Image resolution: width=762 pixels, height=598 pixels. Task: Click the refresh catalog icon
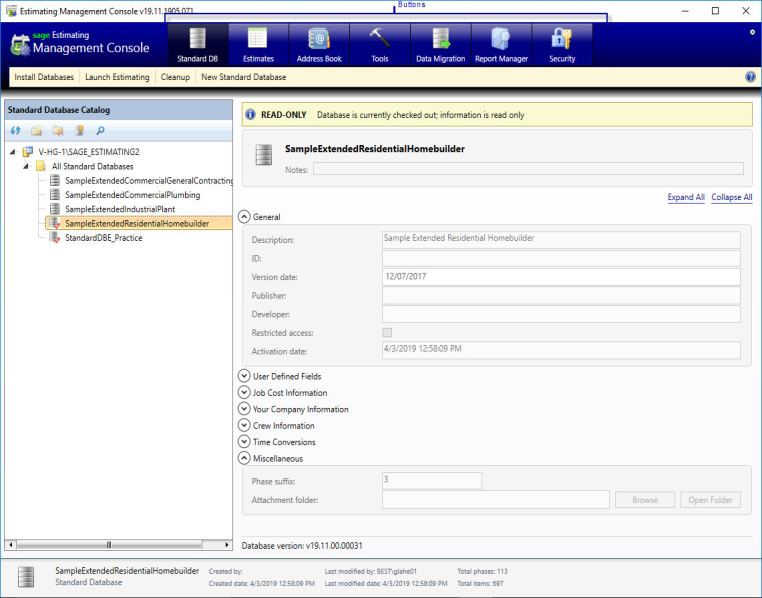tap(15, 131)
